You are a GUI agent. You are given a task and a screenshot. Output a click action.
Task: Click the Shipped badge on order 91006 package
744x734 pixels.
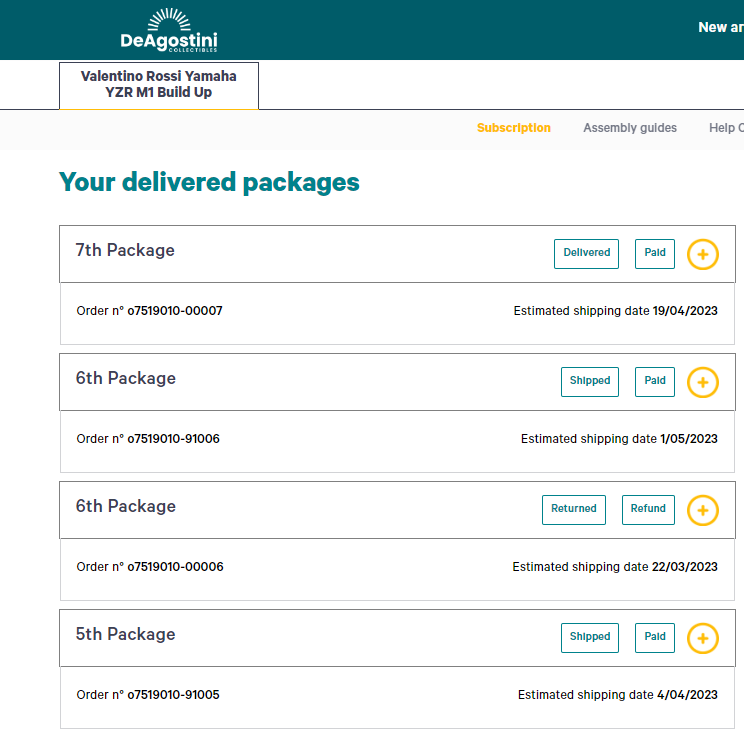(x=590, y=381)
